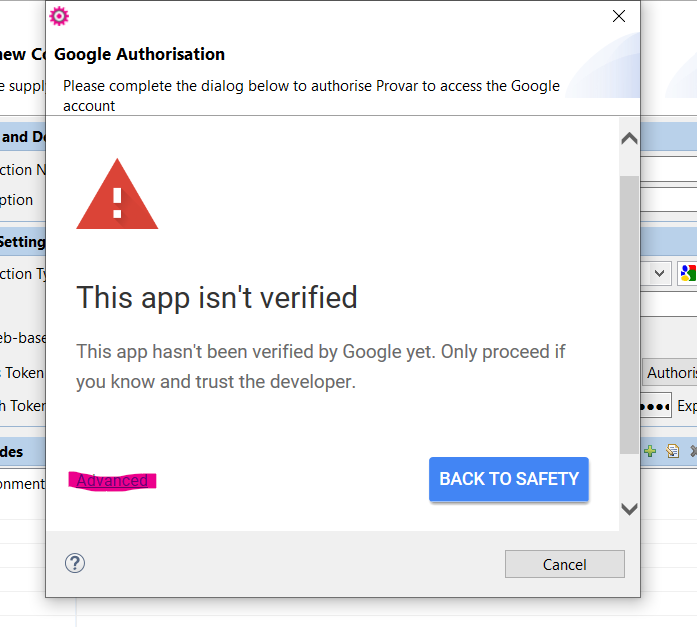Image resolution: width=697 pixels, height=627 pixels.
Task: Click the unverified app warning paragraph
Action: click(321, 366)
